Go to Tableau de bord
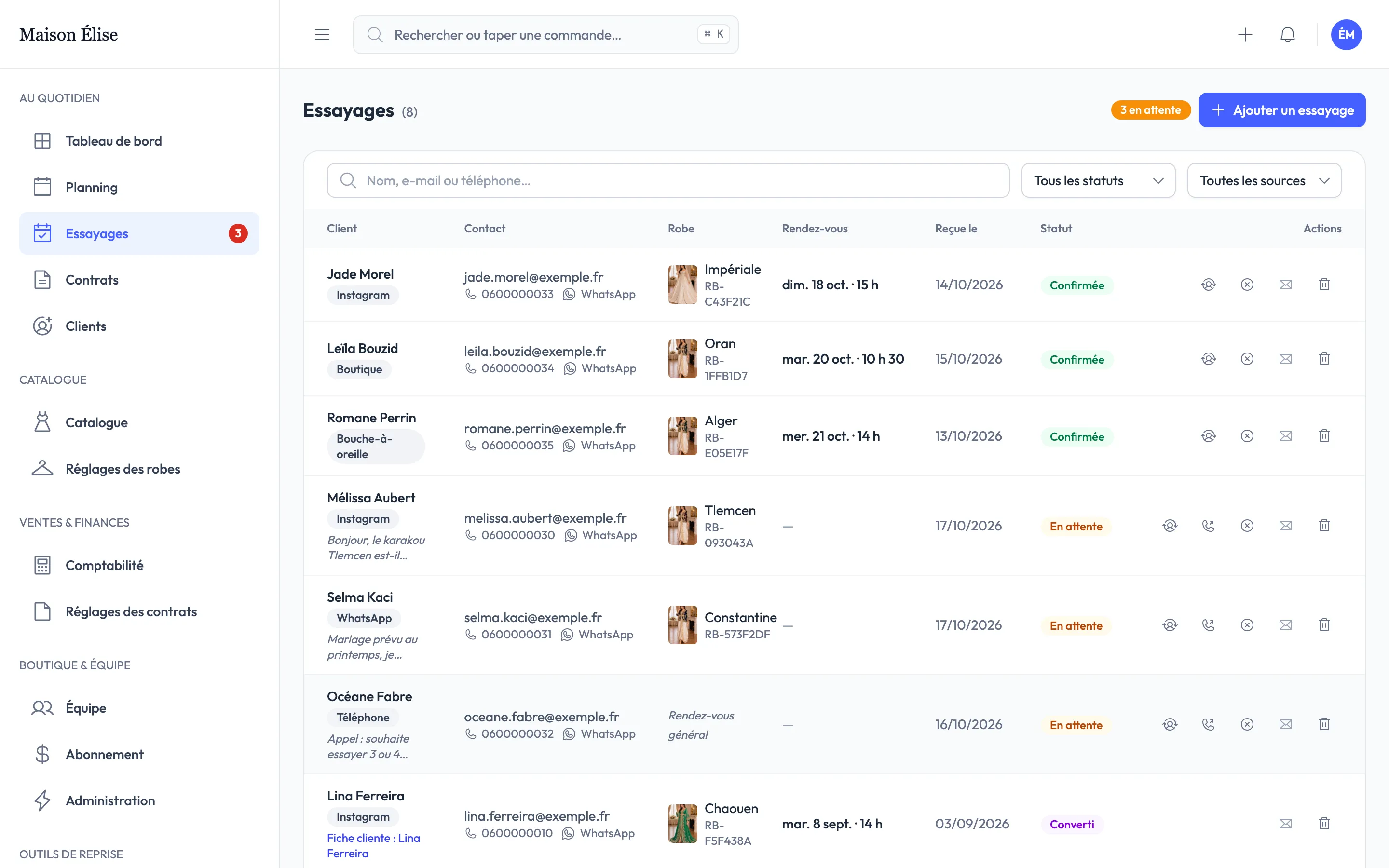 pyautogui.click(x=139, y=141)
